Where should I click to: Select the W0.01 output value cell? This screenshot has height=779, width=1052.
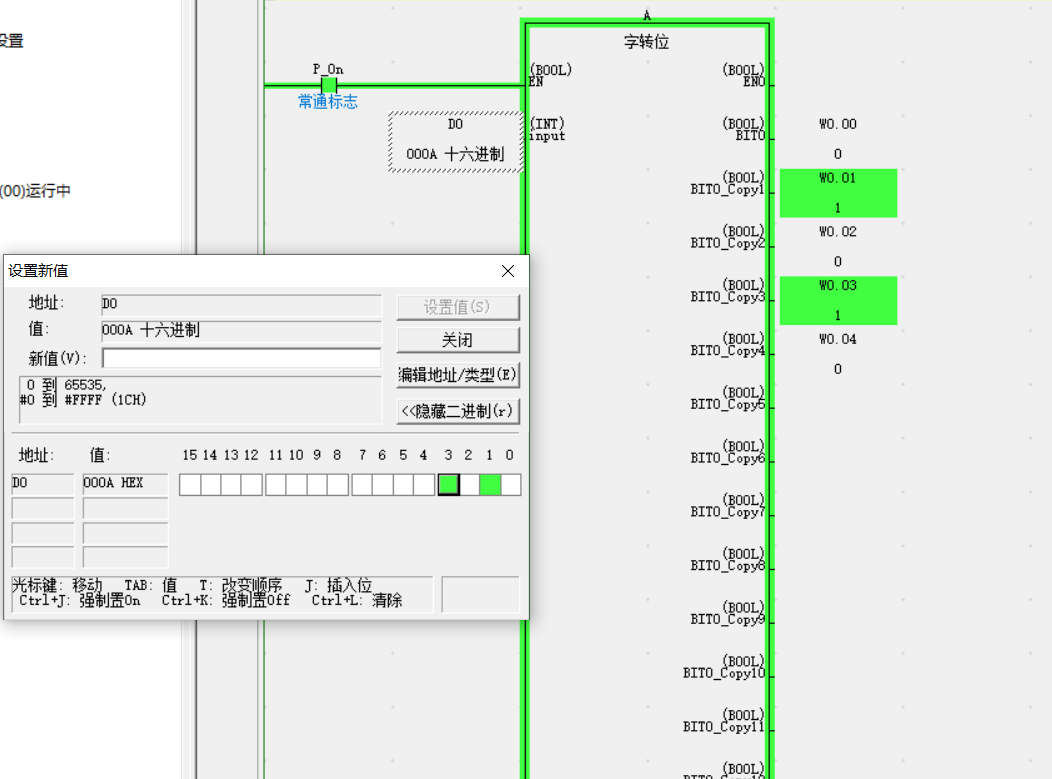(838, 193)
